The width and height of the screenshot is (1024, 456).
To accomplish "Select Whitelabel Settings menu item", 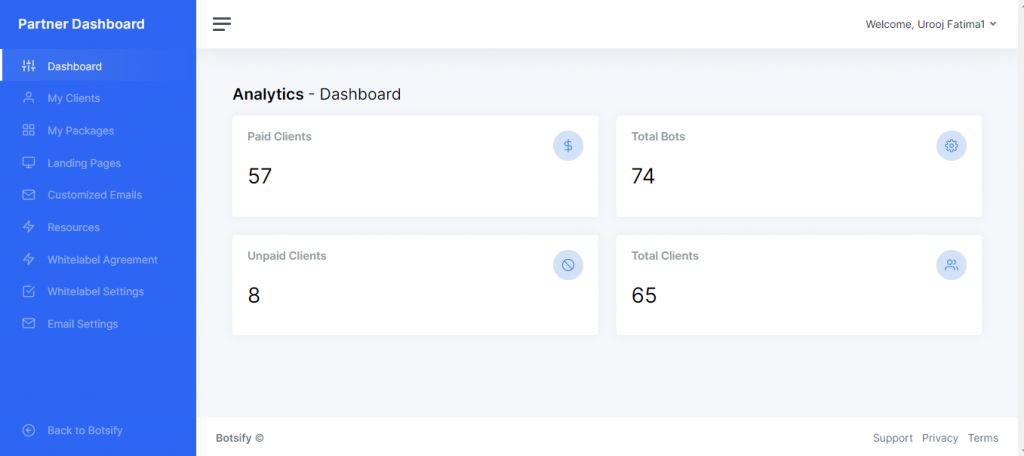I will point(95,292).
